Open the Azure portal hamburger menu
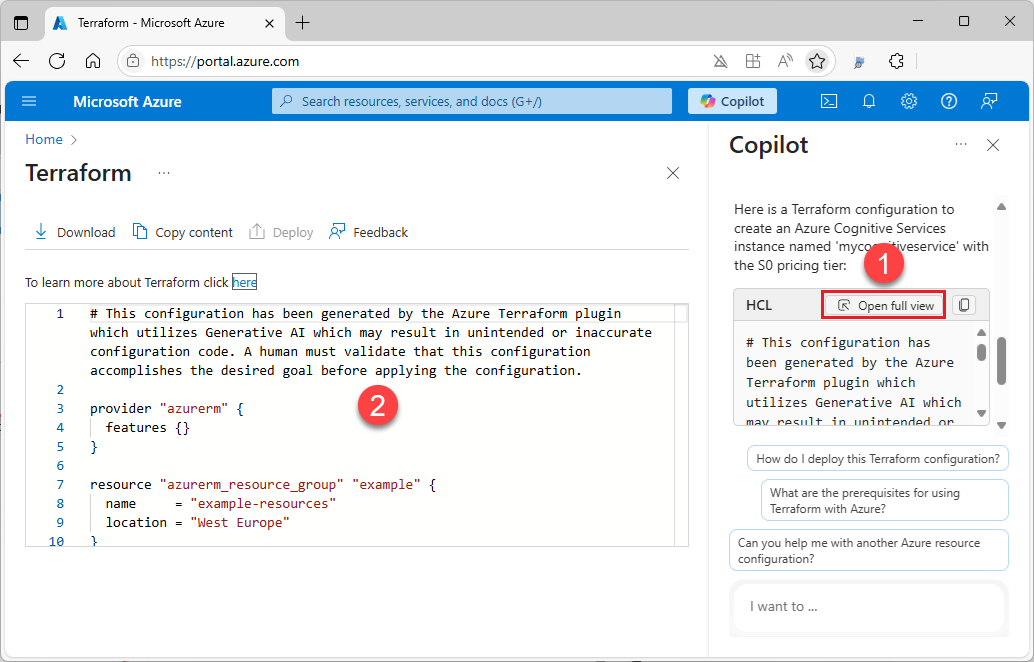 29,101
